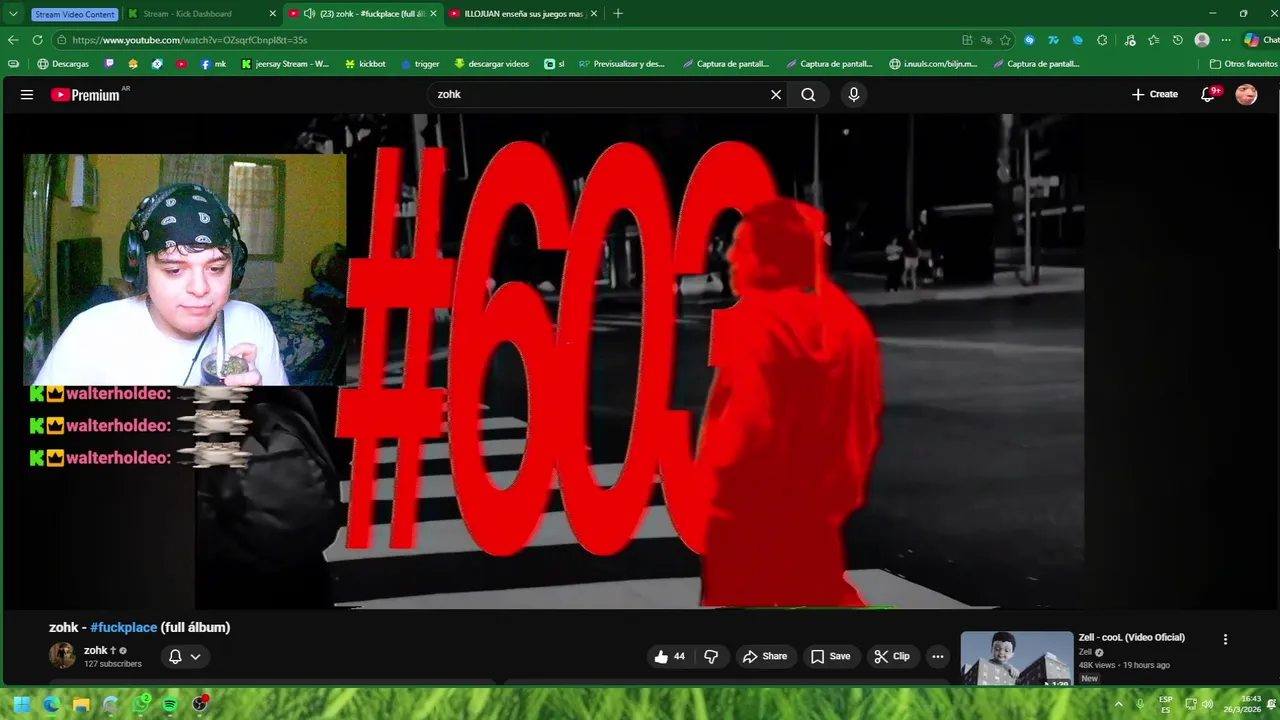Create a Clip of this video
This screenshot has height=720, width=1280.
[x=891, y=656]
